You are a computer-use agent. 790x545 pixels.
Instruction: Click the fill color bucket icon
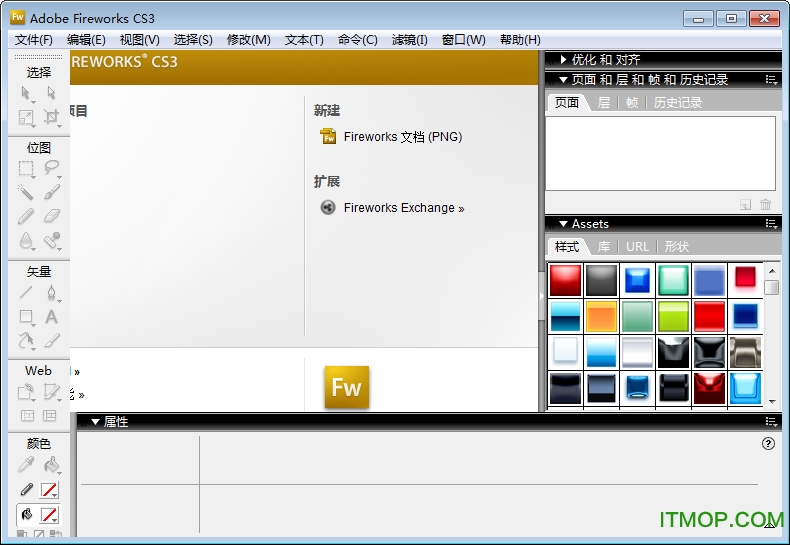[26, 515]
